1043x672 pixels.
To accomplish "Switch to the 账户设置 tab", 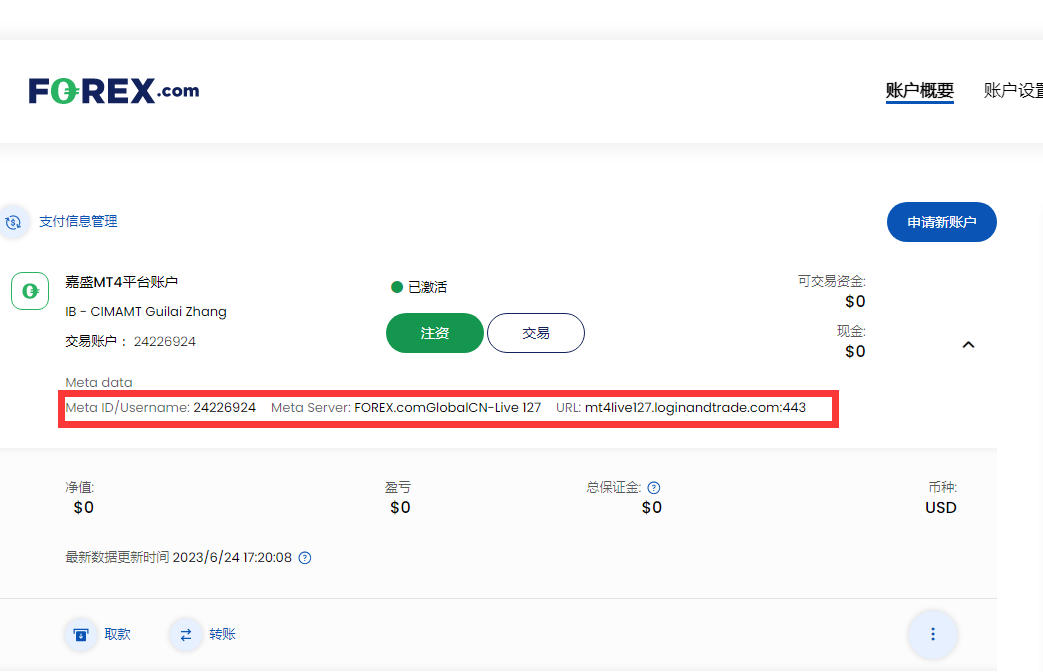I will click(x=1013, y=90).
